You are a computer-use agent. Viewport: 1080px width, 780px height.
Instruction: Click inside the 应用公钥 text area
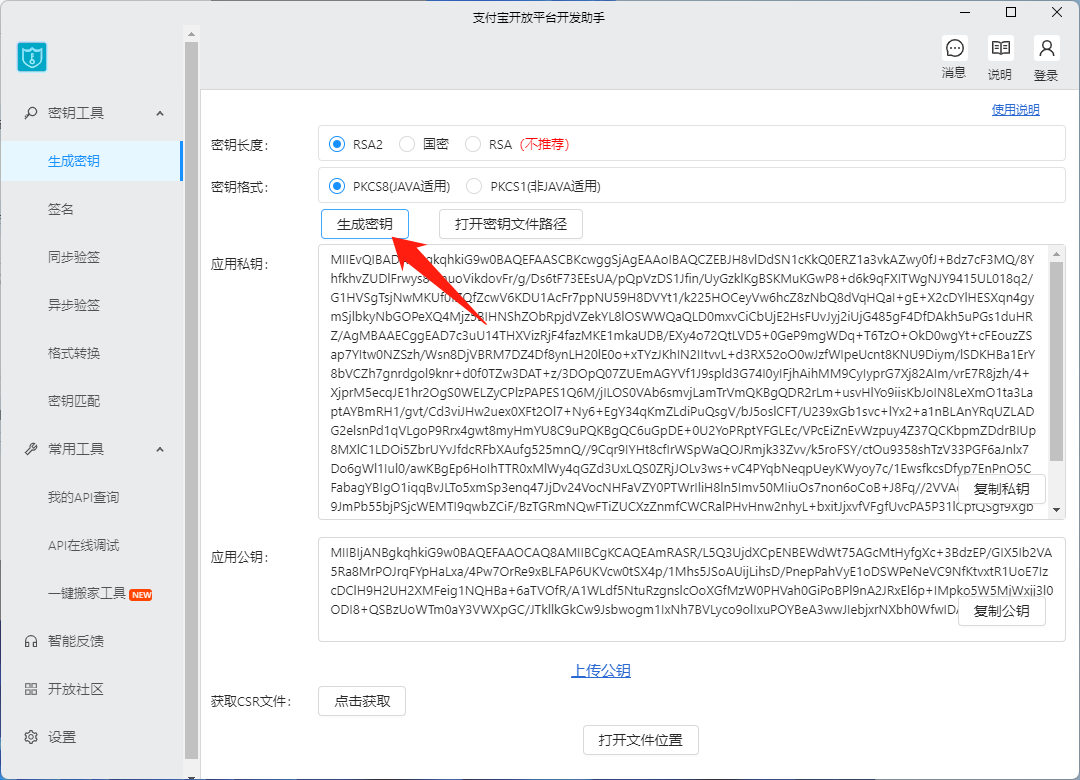pyautogui.click(x=692, y=590)
